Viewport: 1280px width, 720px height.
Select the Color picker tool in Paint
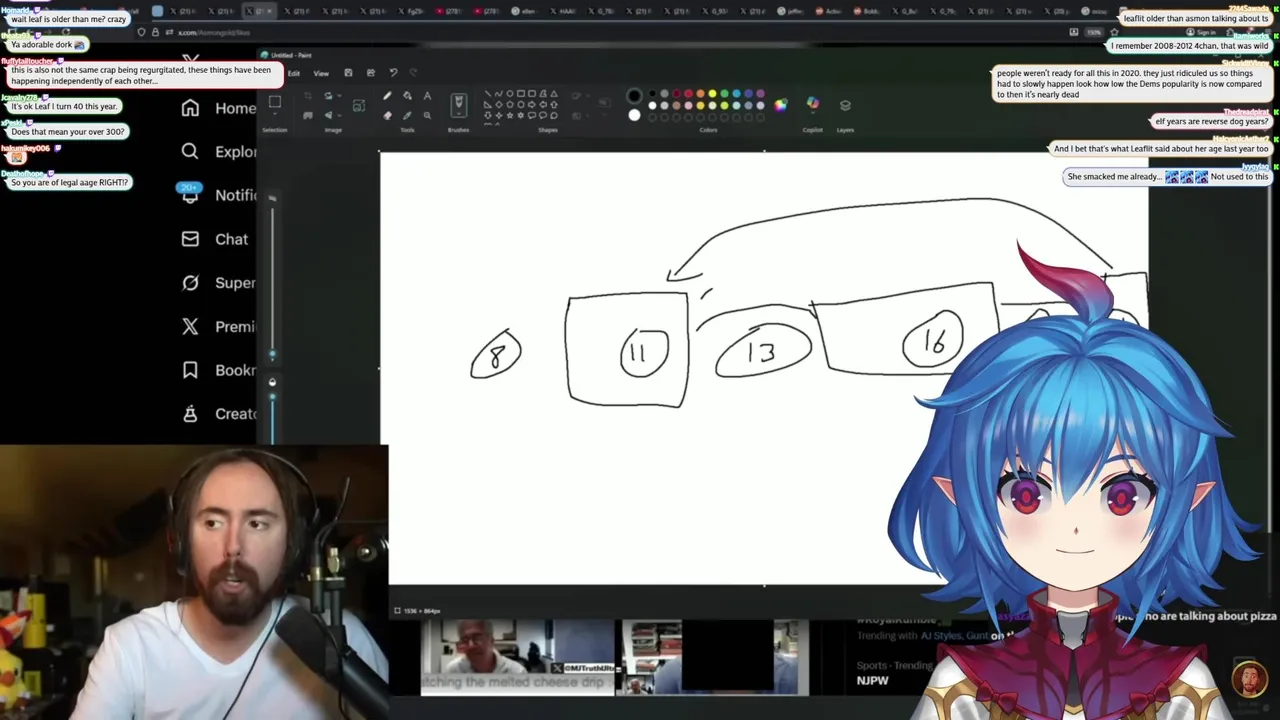click(x=407, y=115)
